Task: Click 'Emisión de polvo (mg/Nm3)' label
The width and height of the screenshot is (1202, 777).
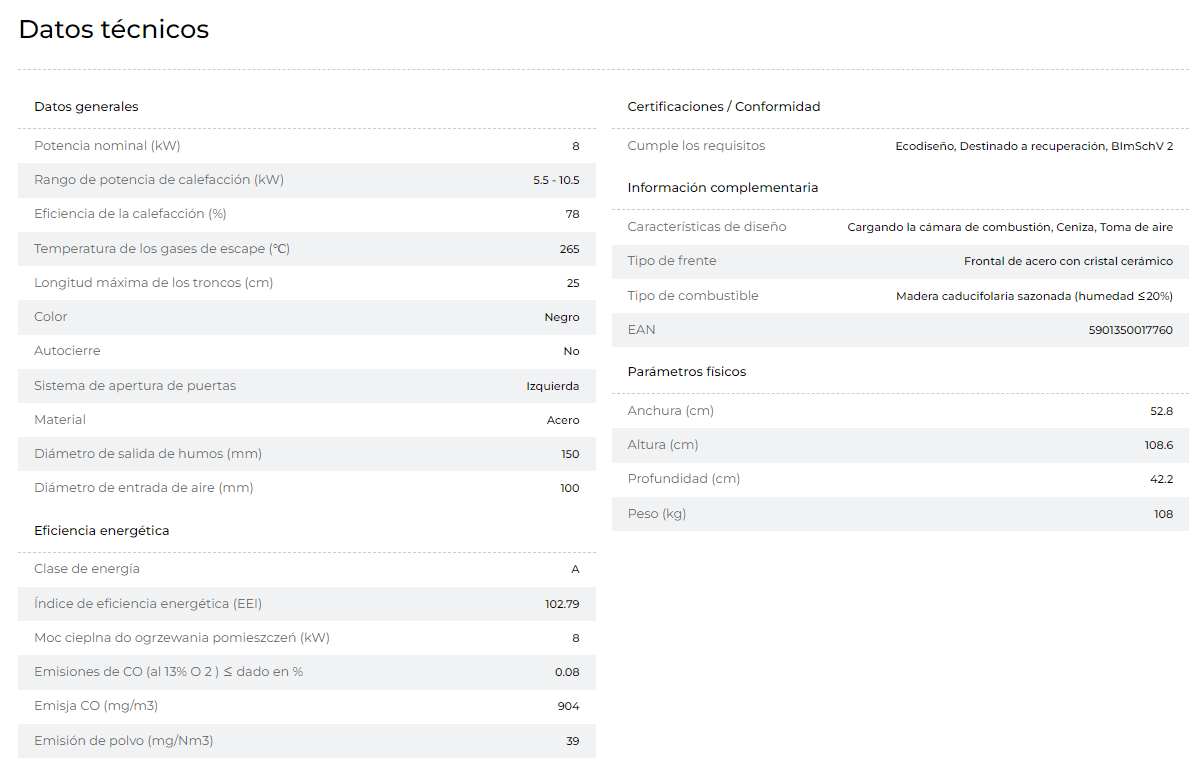Action: (124, 741)
